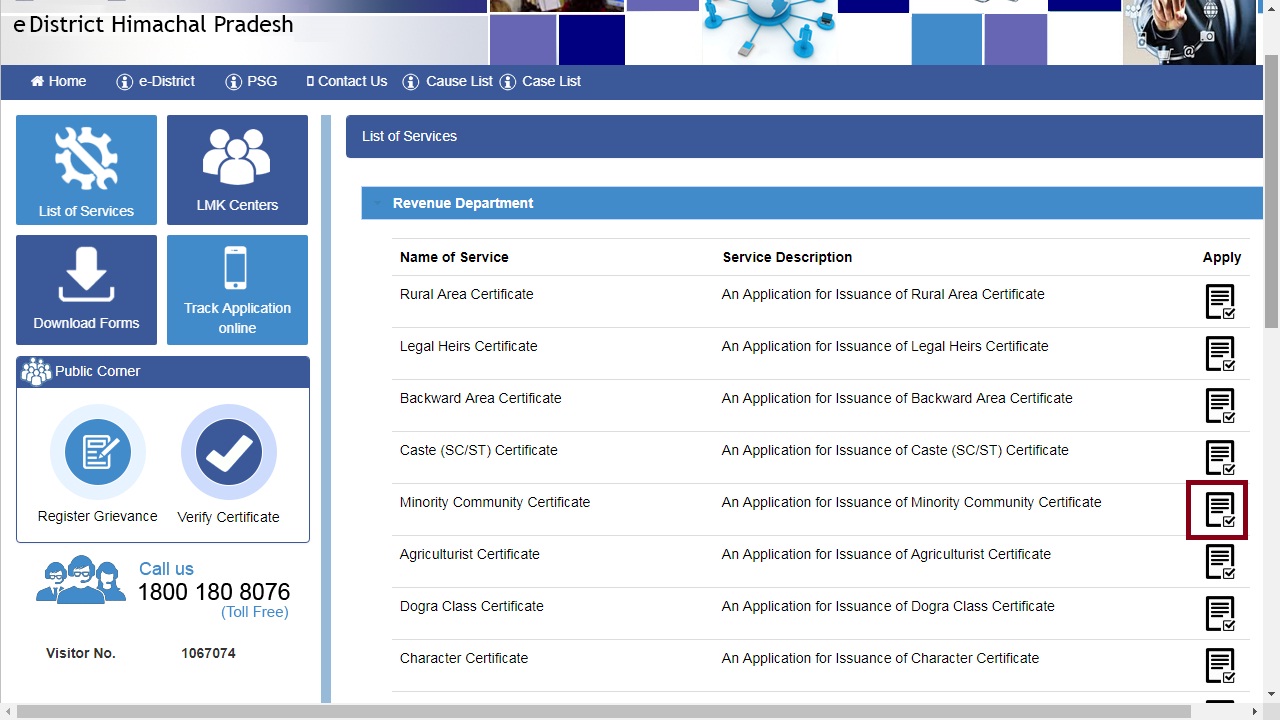This screenshot has width=1280, height=720.
Task: Collapse the Revenue Department section
Action: coord(378,203)
